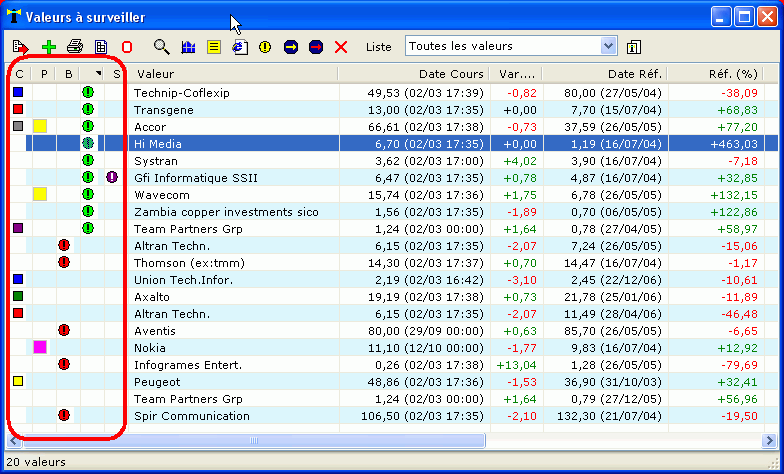Click the P column header
Image resolution: width=784 pixels, height=474 pixels.
point(44,74)
